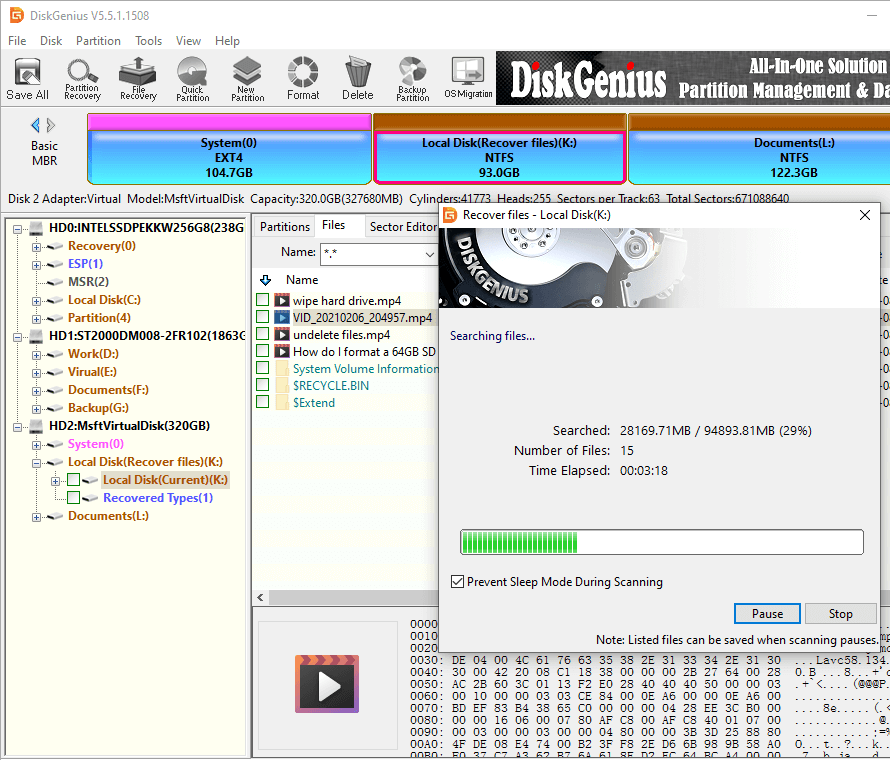Open Partition Recovery tool

point(82,79)
